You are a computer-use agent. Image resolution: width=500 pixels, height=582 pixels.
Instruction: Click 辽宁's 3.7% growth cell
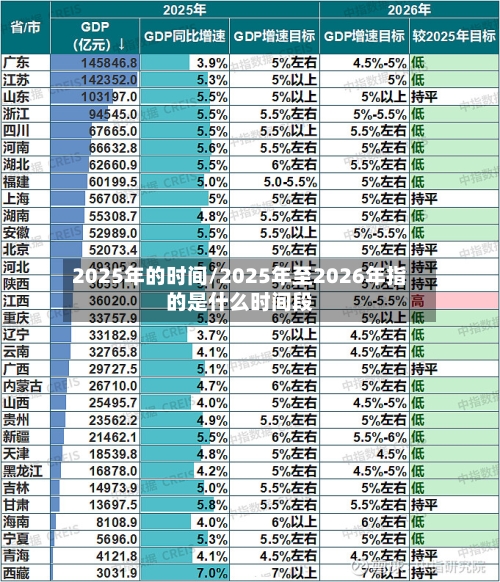[x=184, y=335]
